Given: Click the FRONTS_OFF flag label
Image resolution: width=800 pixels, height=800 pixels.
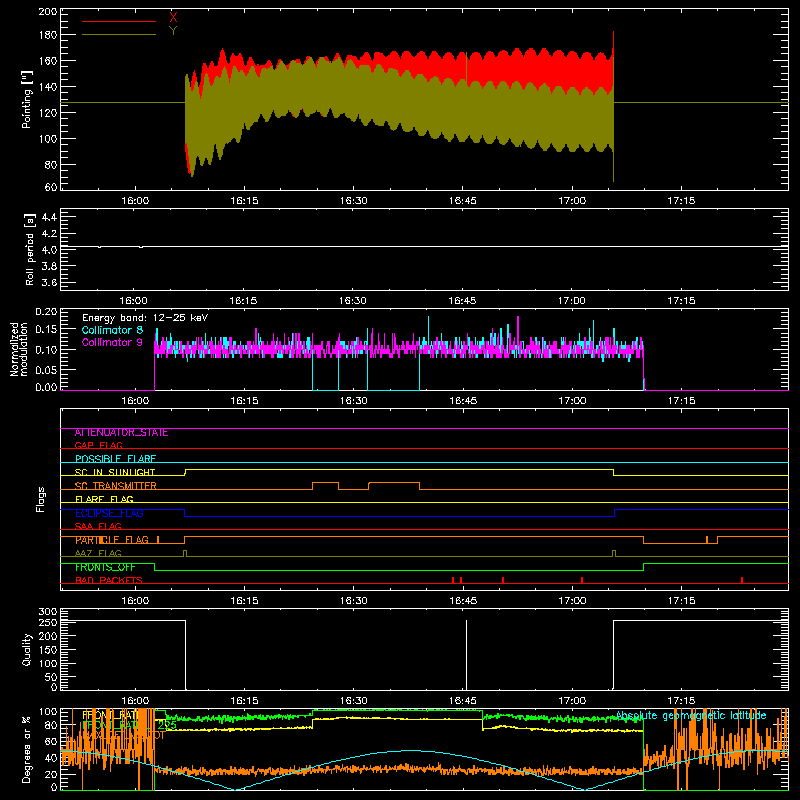Looking at the screenshot, I should click(105, 567).
